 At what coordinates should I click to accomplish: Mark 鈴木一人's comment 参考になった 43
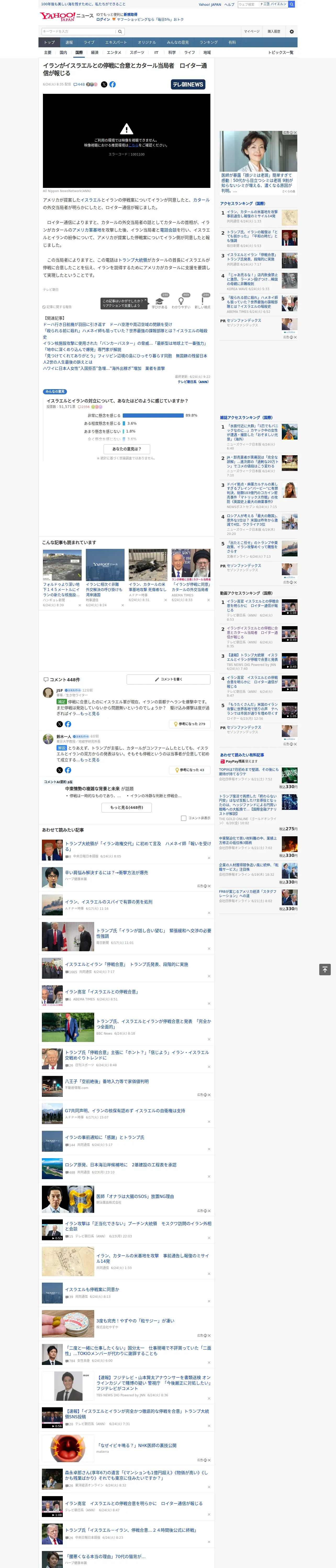coord(190,770)
